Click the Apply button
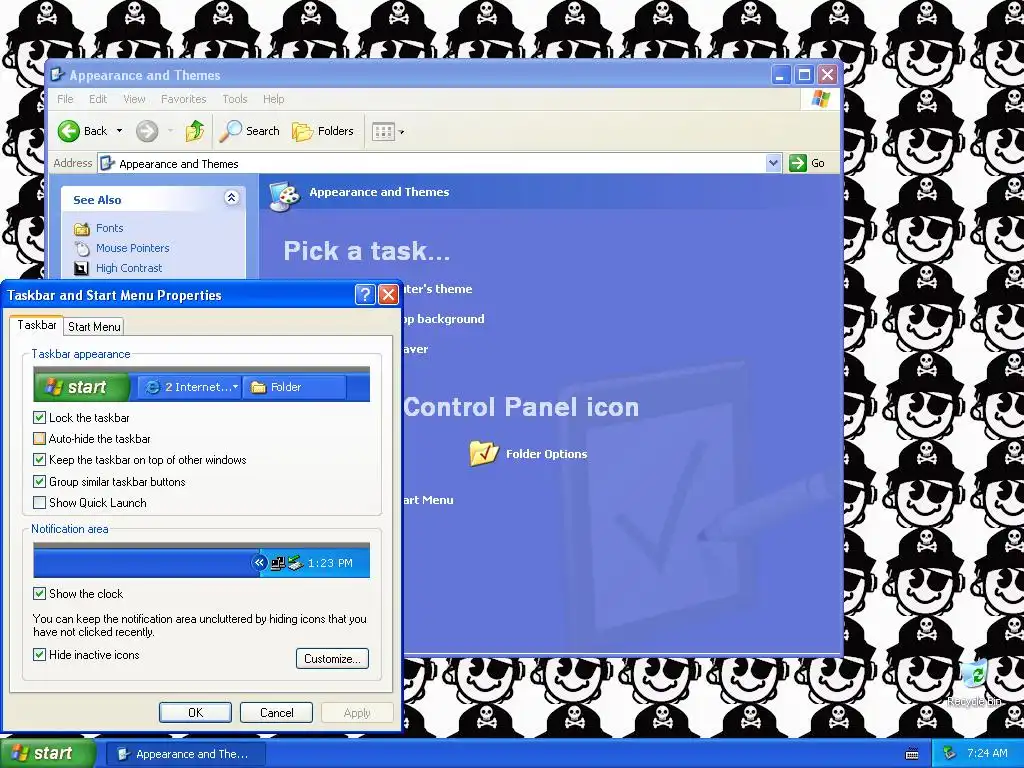Screen dimensions: 1024x768 click(357, 712)
